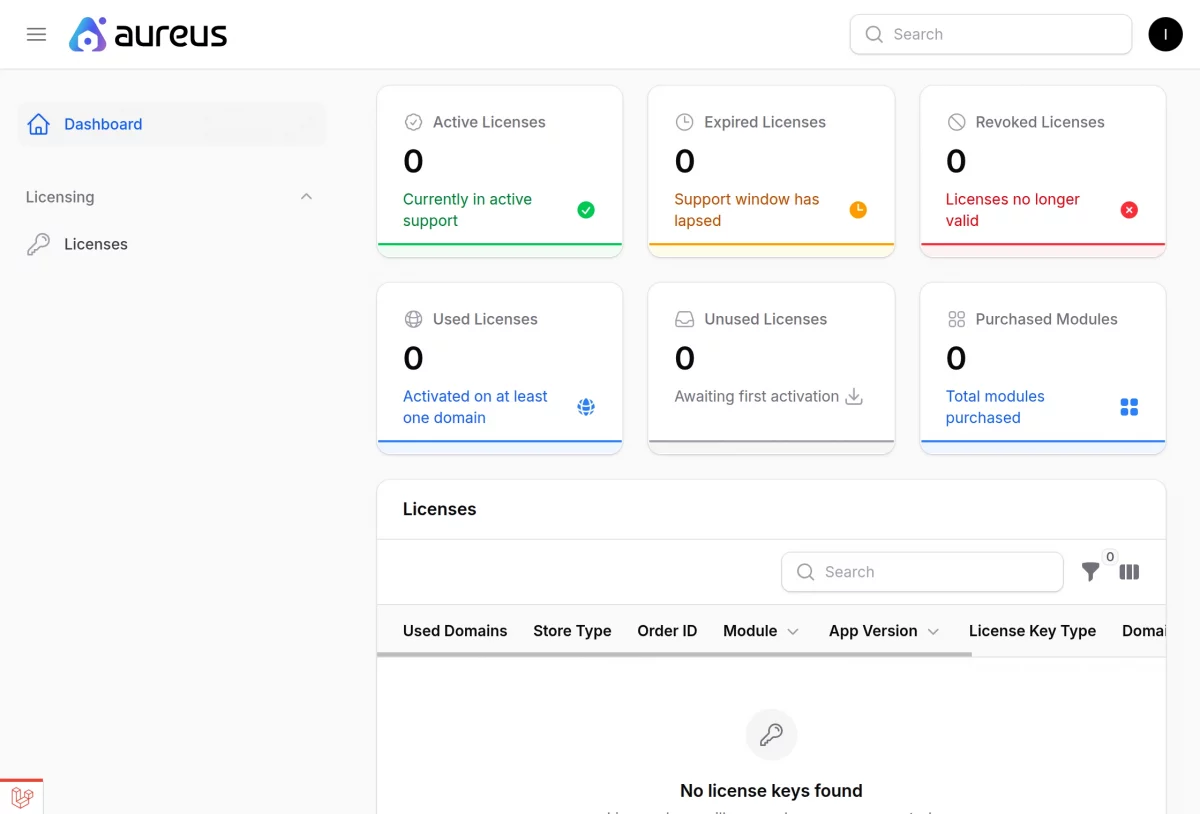Click the Revoked Licenses ban icon
Image resolution: width=1200 pixels, height=814 pixels.
(956, 122)
